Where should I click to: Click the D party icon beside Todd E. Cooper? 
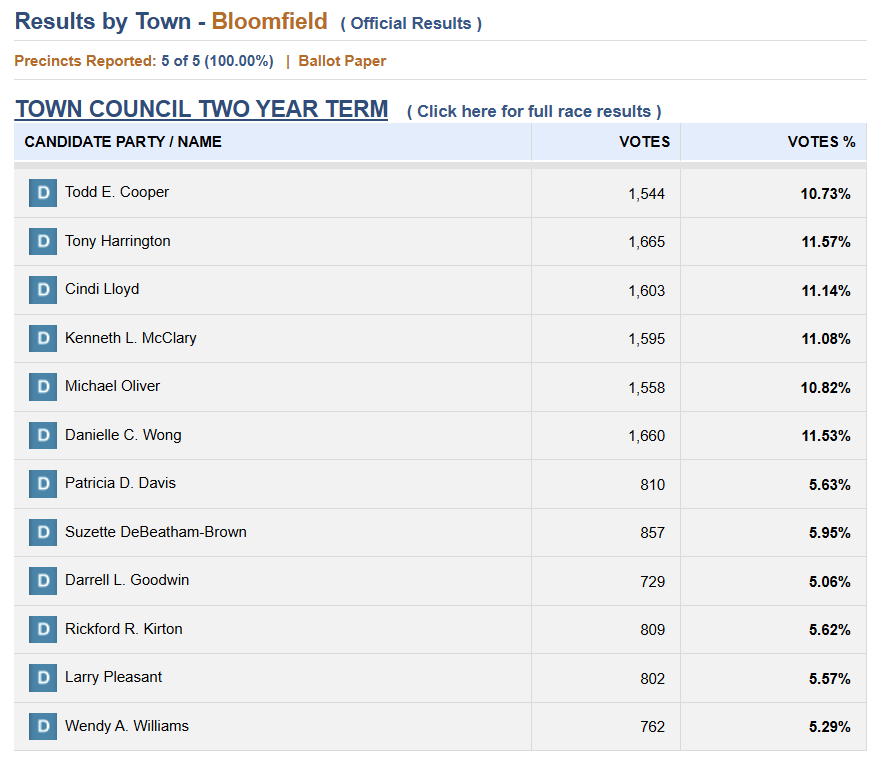[x=43, y=193]
